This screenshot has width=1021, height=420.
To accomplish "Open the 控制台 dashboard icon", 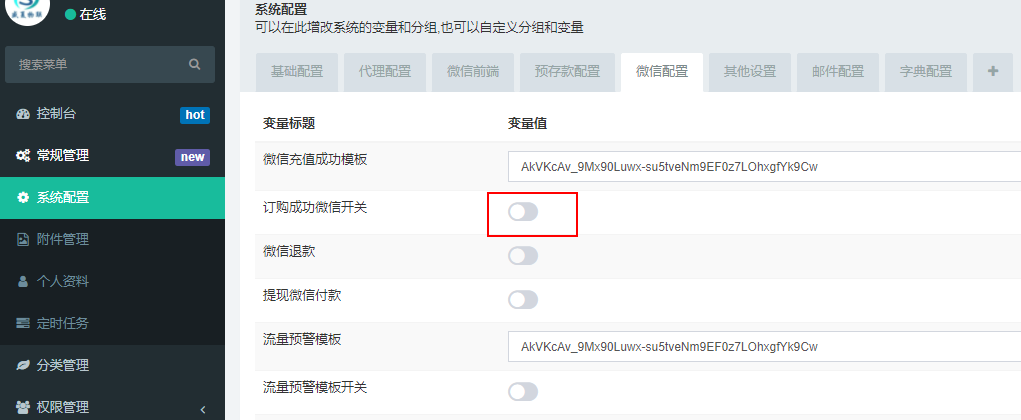I will click(x=23, y=114).
